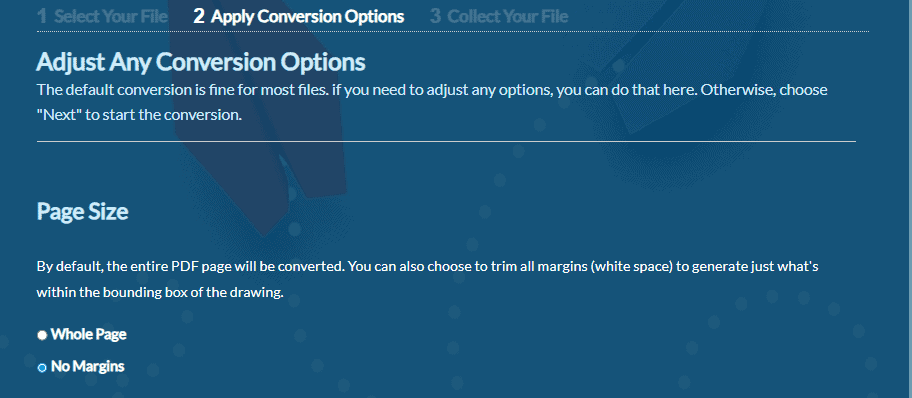Click the step number 1 digit
The height and width of the screenshot is (398, 912).
click(41, 16)
